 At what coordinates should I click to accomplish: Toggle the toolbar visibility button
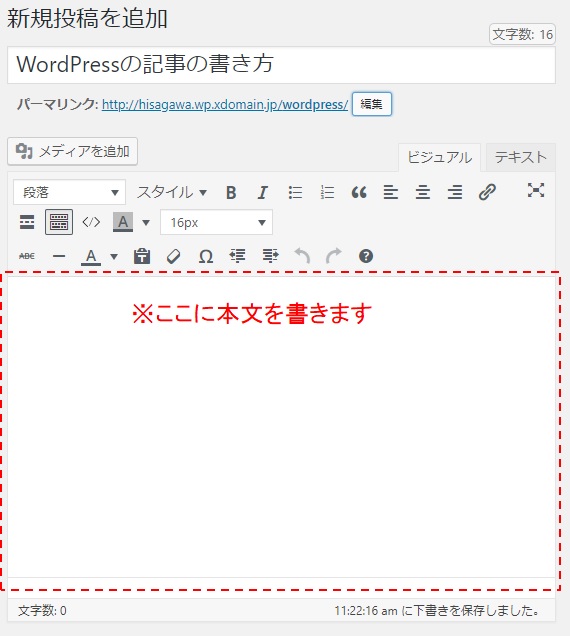tap(59, 222)
